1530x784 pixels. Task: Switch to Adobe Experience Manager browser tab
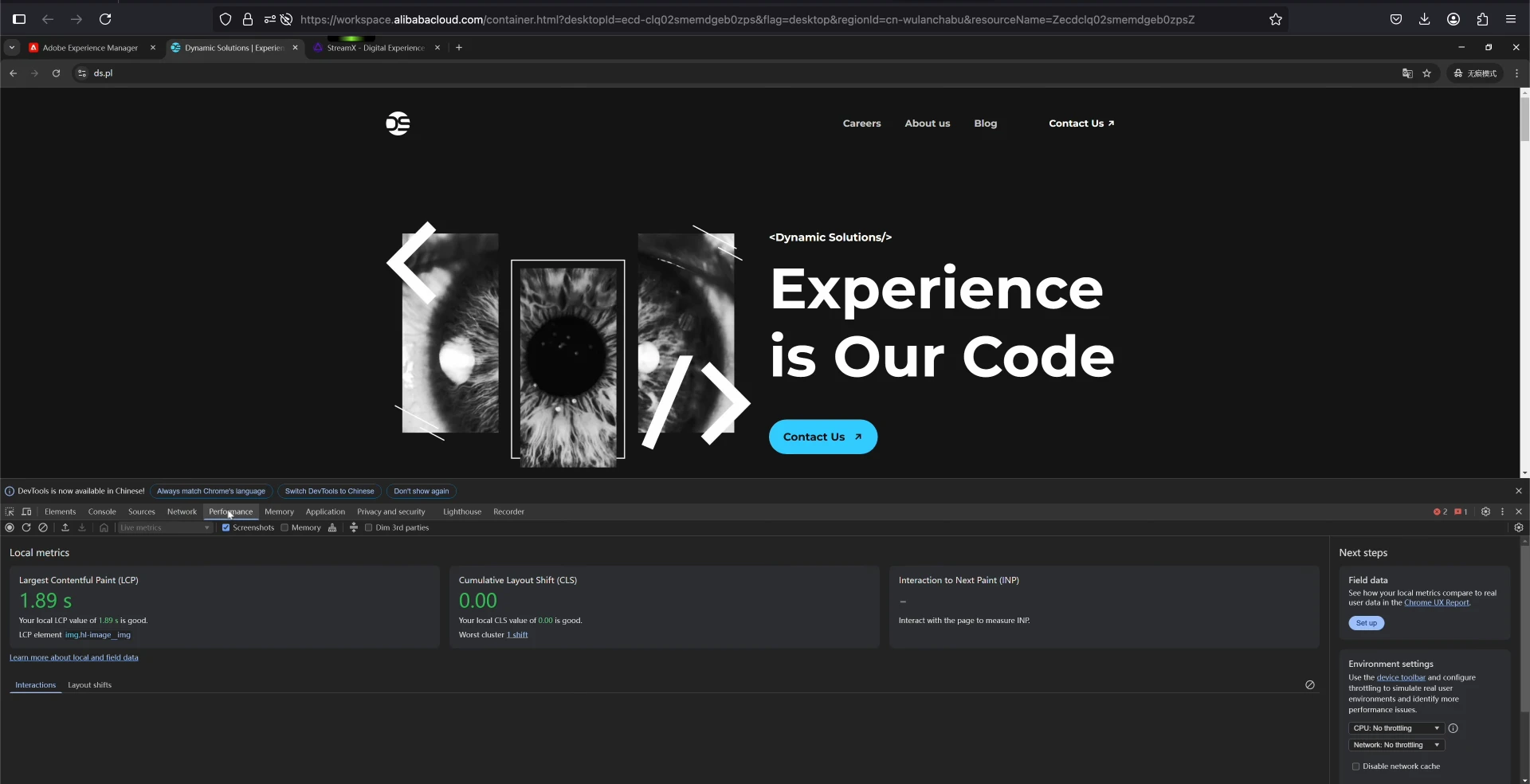click(x=90, y=48)
